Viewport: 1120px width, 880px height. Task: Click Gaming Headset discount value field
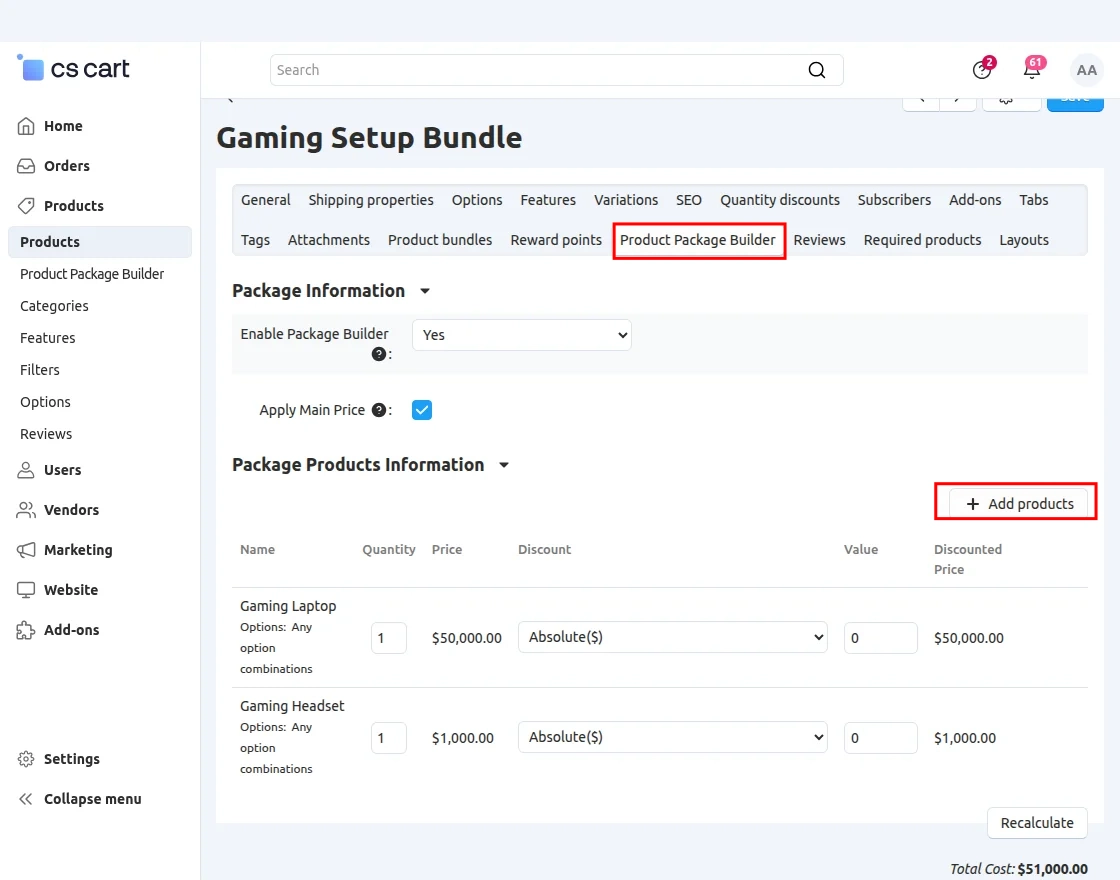tap(880, 738)
